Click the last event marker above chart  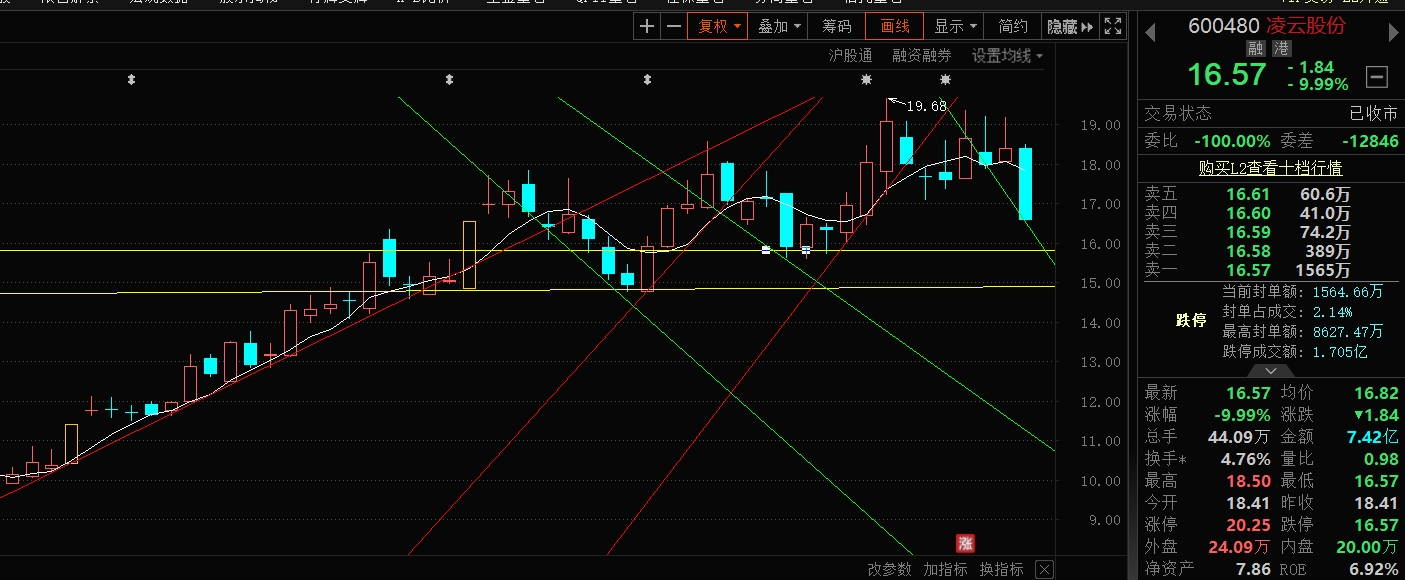(x=945, y=79)
